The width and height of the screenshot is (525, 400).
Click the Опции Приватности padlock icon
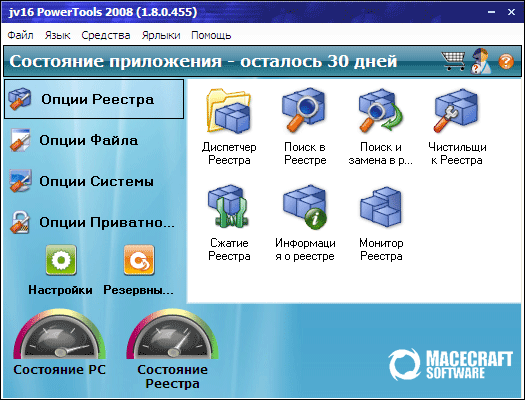20,222
